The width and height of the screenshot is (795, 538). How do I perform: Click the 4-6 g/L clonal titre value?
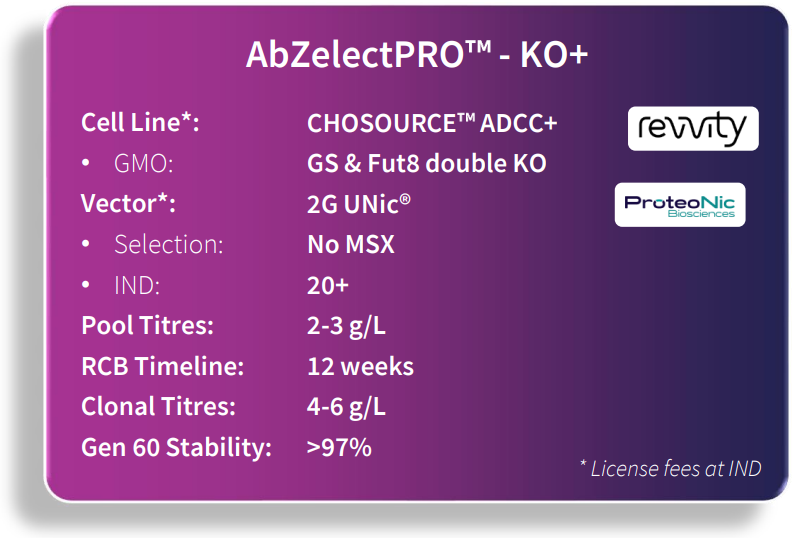[x=347, y=407]
